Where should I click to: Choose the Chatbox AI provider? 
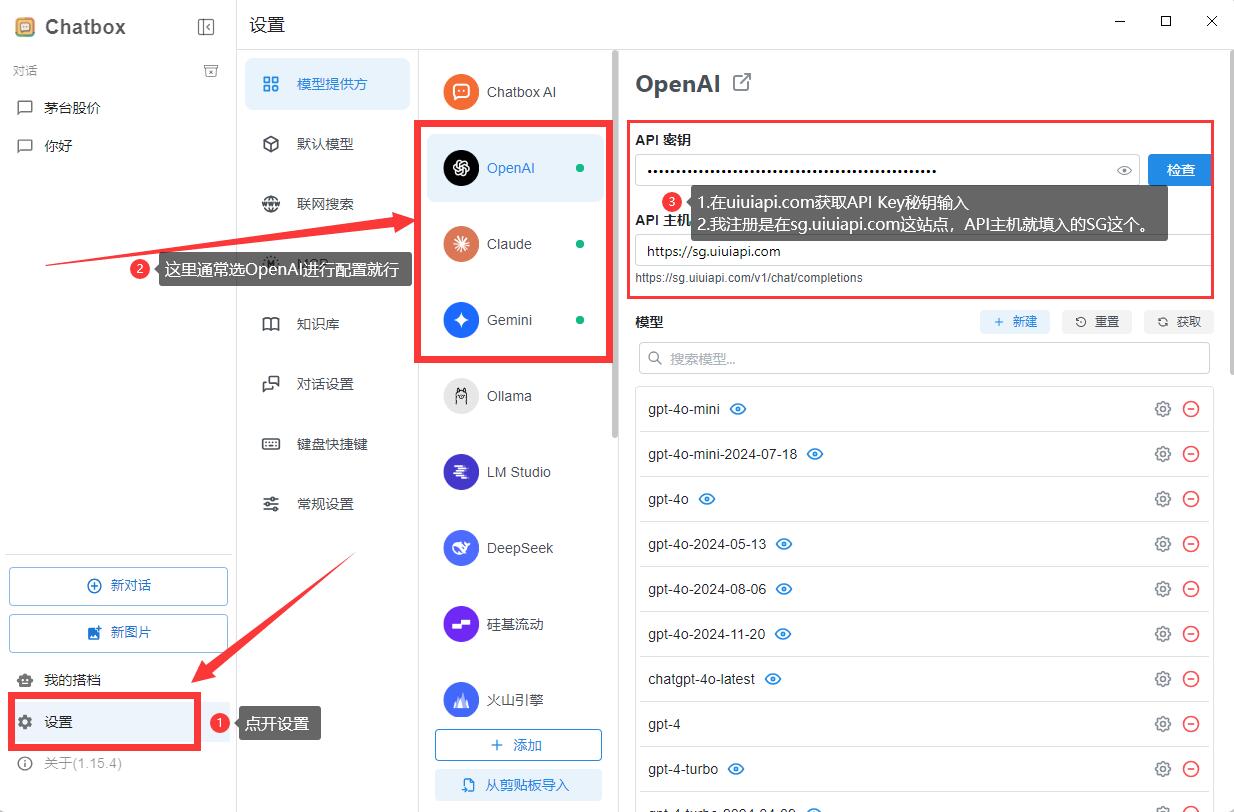coord(515,92)
